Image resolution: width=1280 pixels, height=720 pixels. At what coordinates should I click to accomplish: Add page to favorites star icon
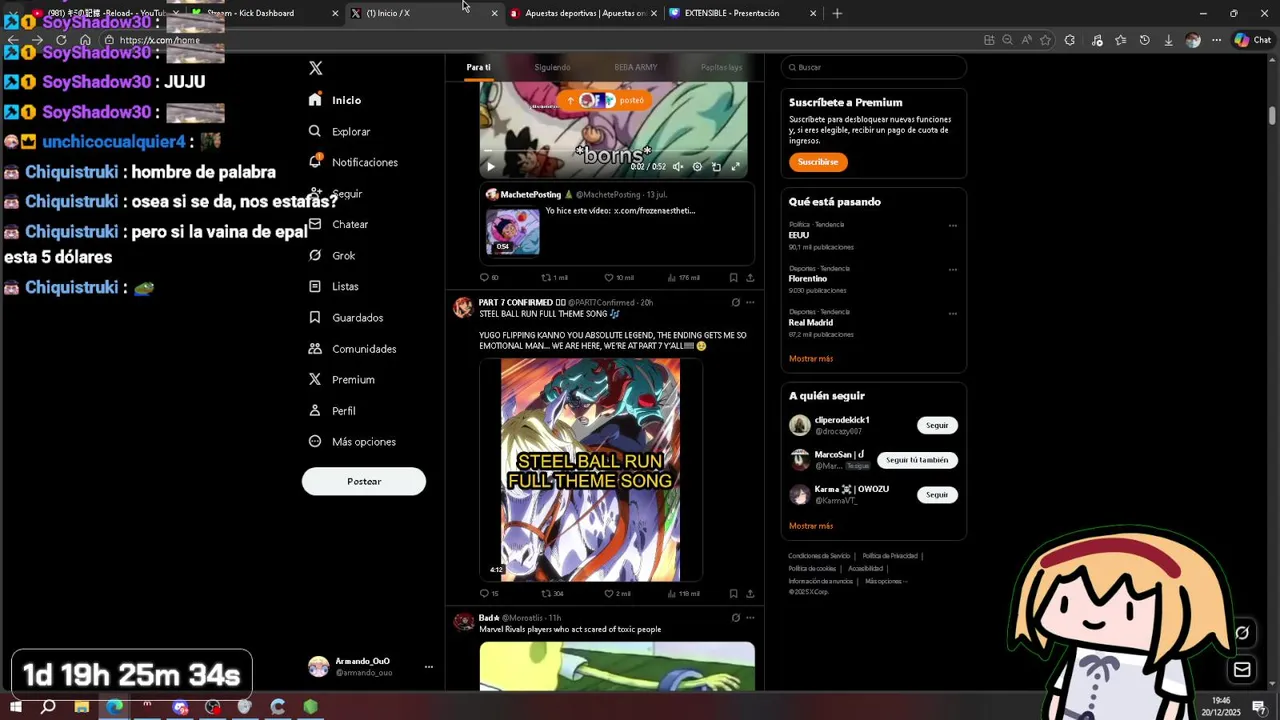pos(1045,40)
